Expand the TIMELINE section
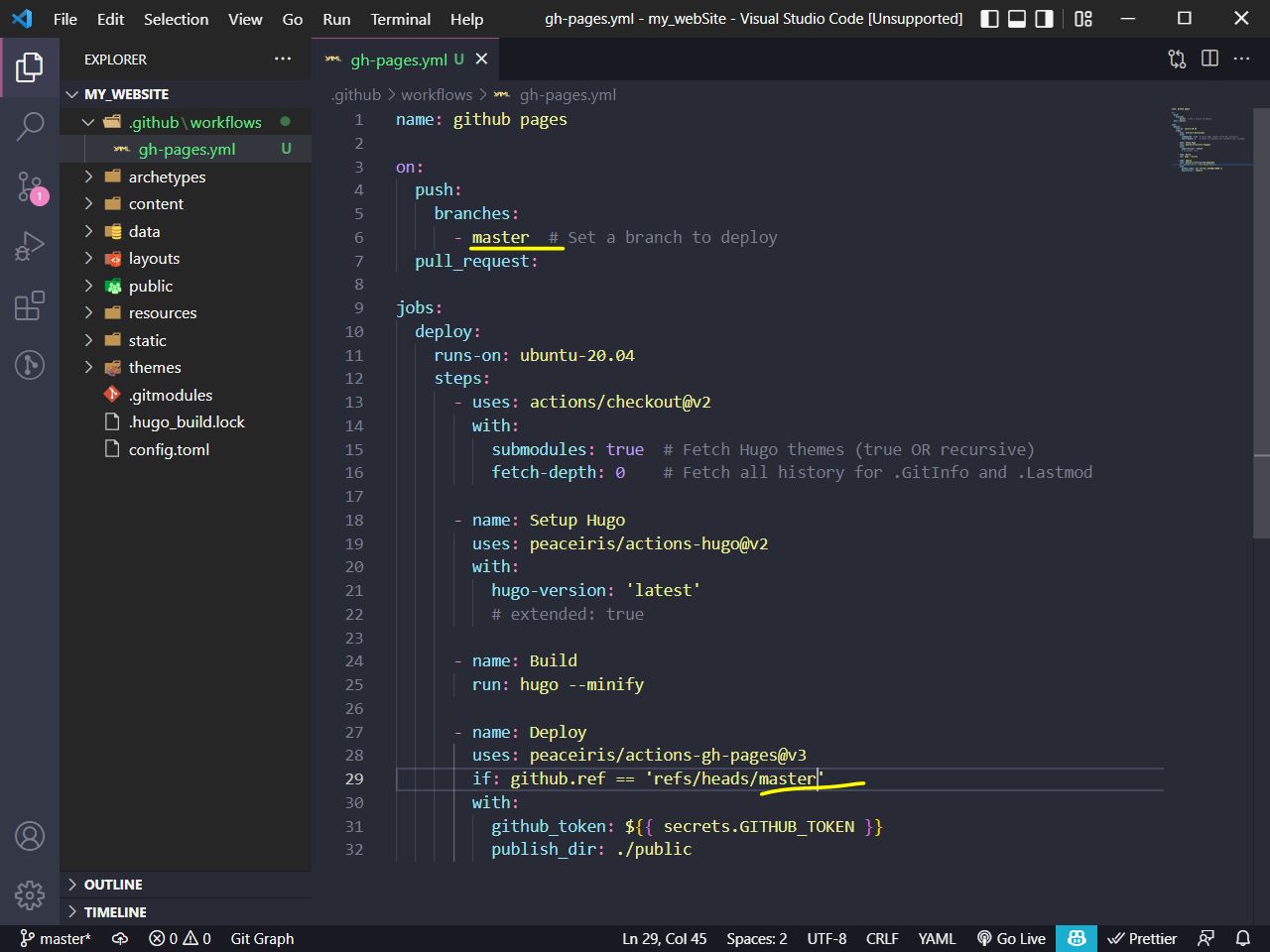 pyautogui.click(x=186, y=911)
